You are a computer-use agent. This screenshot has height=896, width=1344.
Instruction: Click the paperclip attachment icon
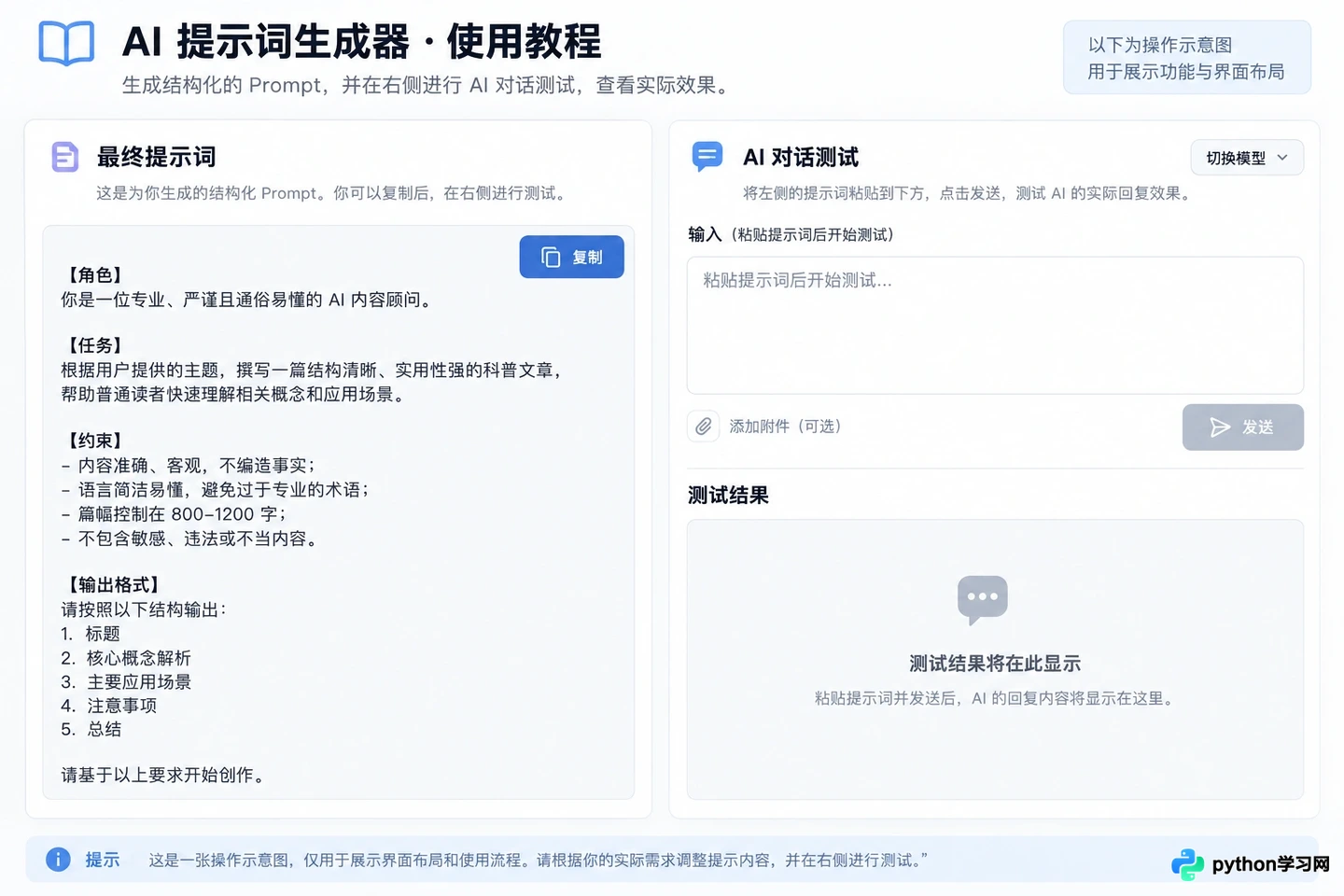(704, 427)
